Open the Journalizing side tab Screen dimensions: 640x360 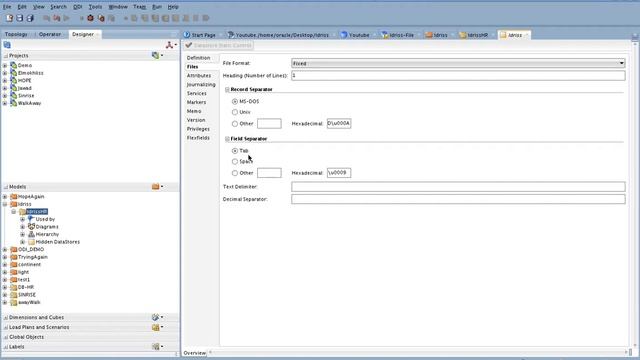point(201,84)
